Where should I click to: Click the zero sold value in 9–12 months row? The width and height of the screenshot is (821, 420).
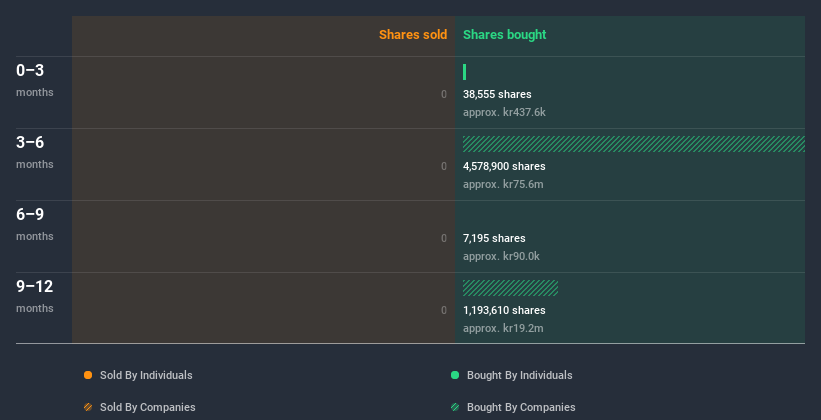[444, 311]
